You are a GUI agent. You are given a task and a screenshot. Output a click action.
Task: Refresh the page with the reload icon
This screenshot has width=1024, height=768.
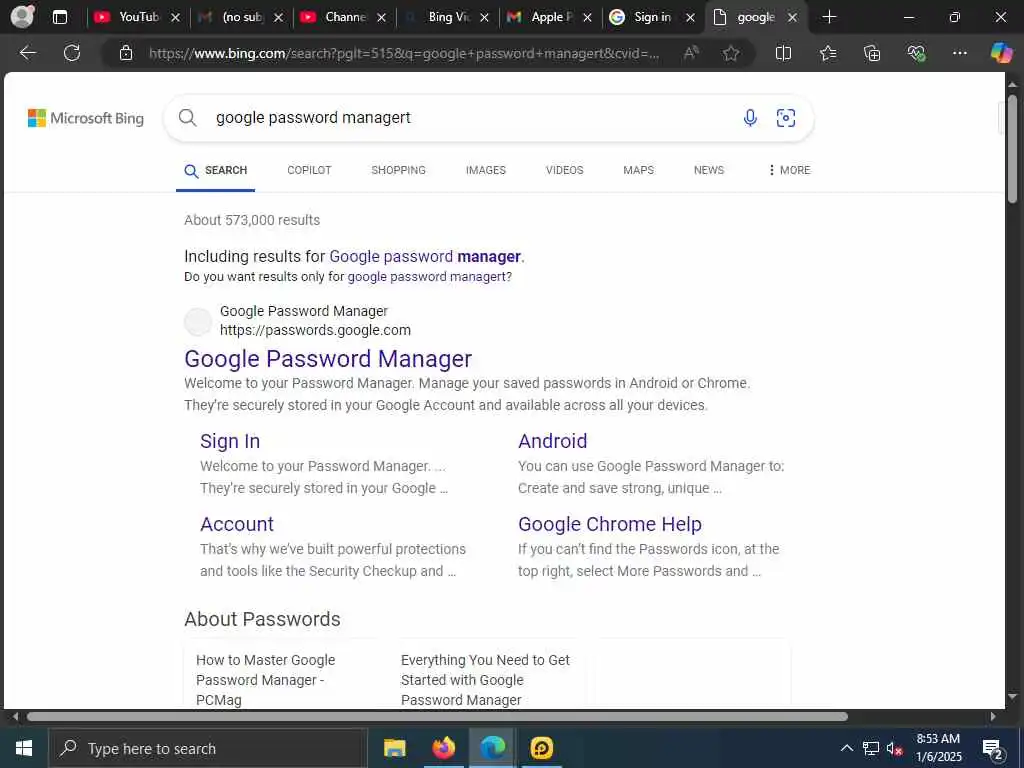72,53
